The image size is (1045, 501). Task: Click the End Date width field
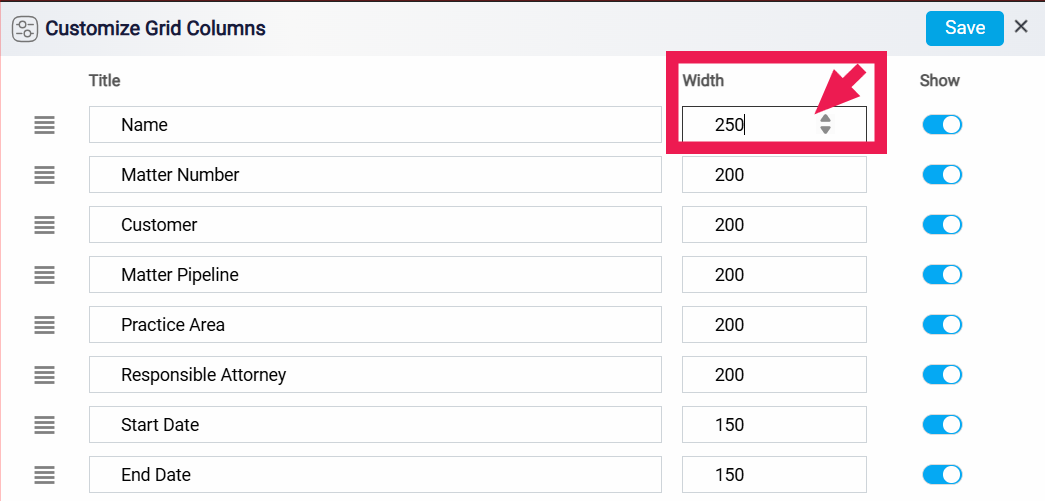pyautogui.click(x=774, y=474)
